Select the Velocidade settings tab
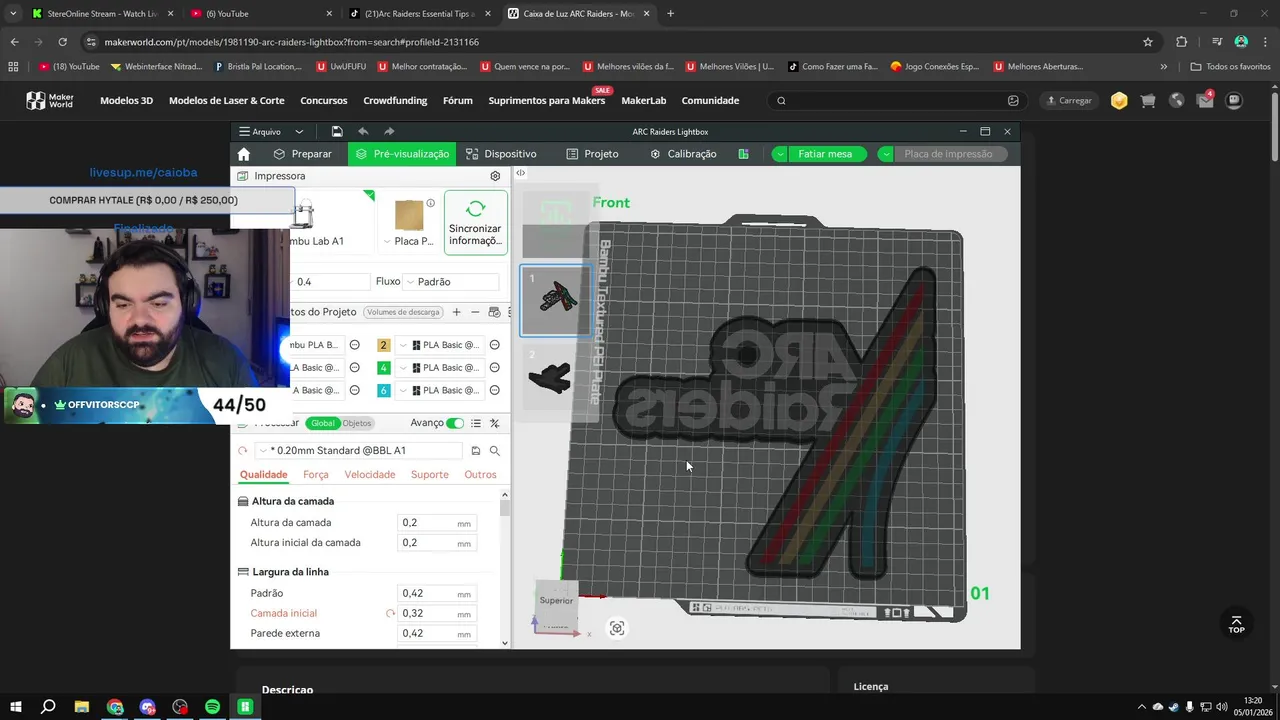This screenshot has width=1280, height=720. 370,474
